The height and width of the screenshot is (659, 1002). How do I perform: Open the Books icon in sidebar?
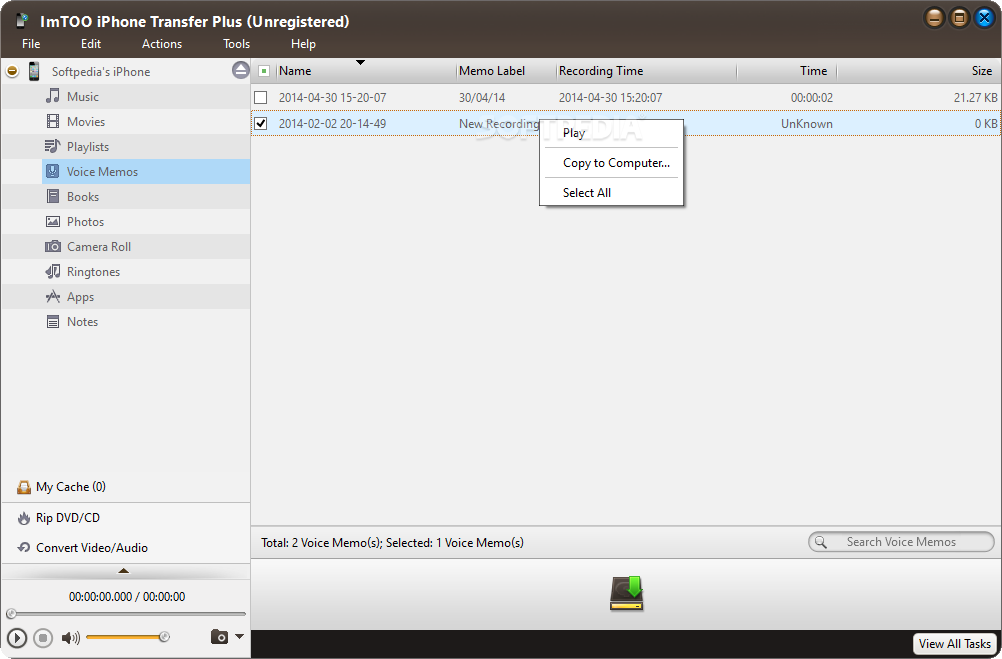click(x=53, y=196)
